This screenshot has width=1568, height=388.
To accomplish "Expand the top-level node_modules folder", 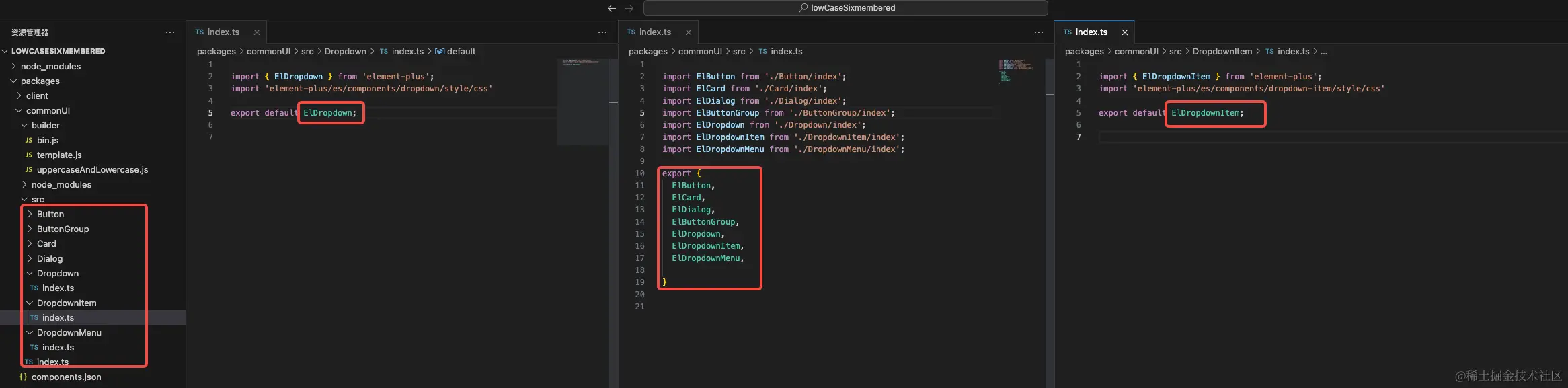I will click(x=93, y=66).
